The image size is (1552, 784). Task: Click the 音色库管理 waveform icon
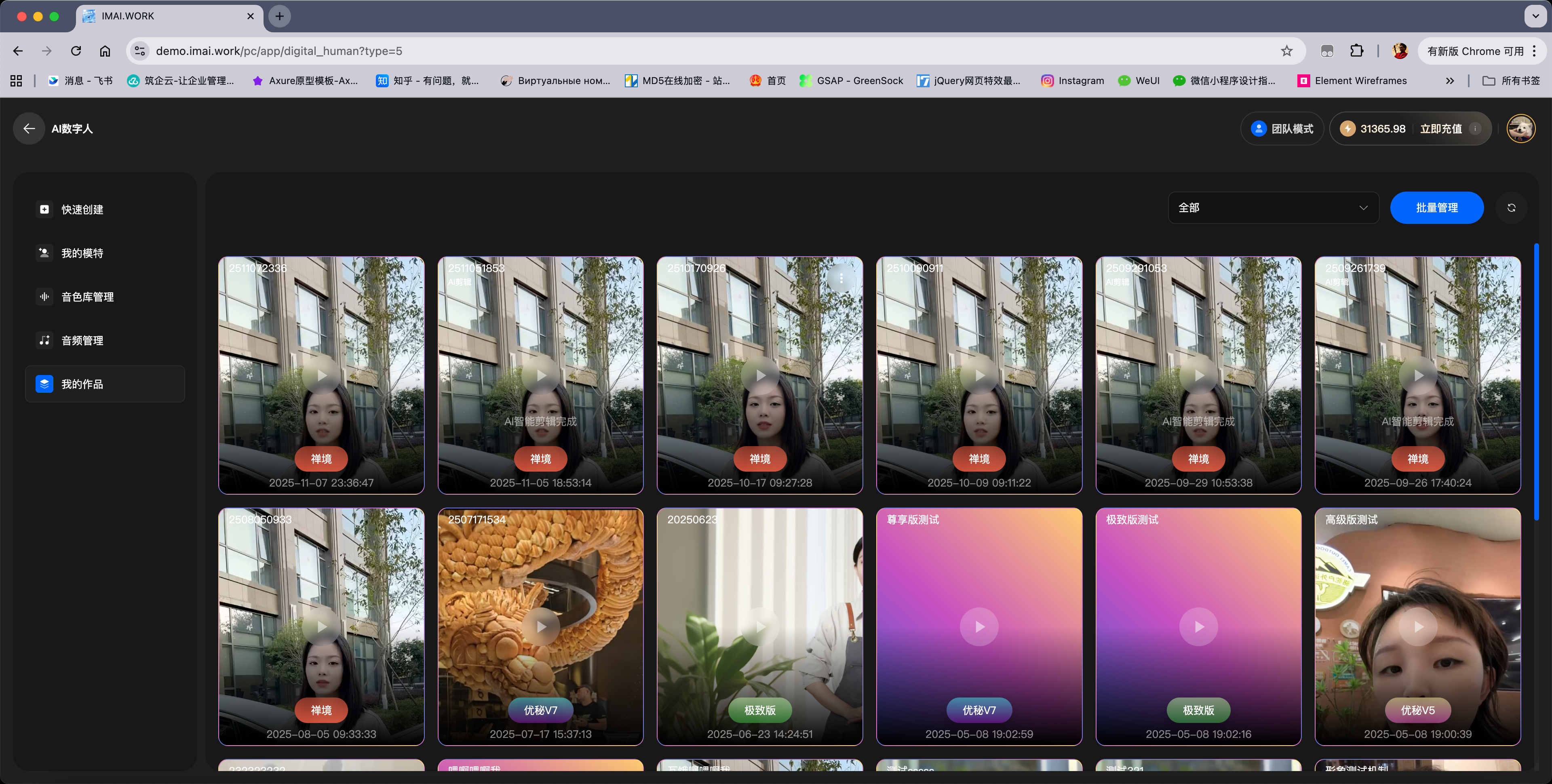(x=44, y=297)
